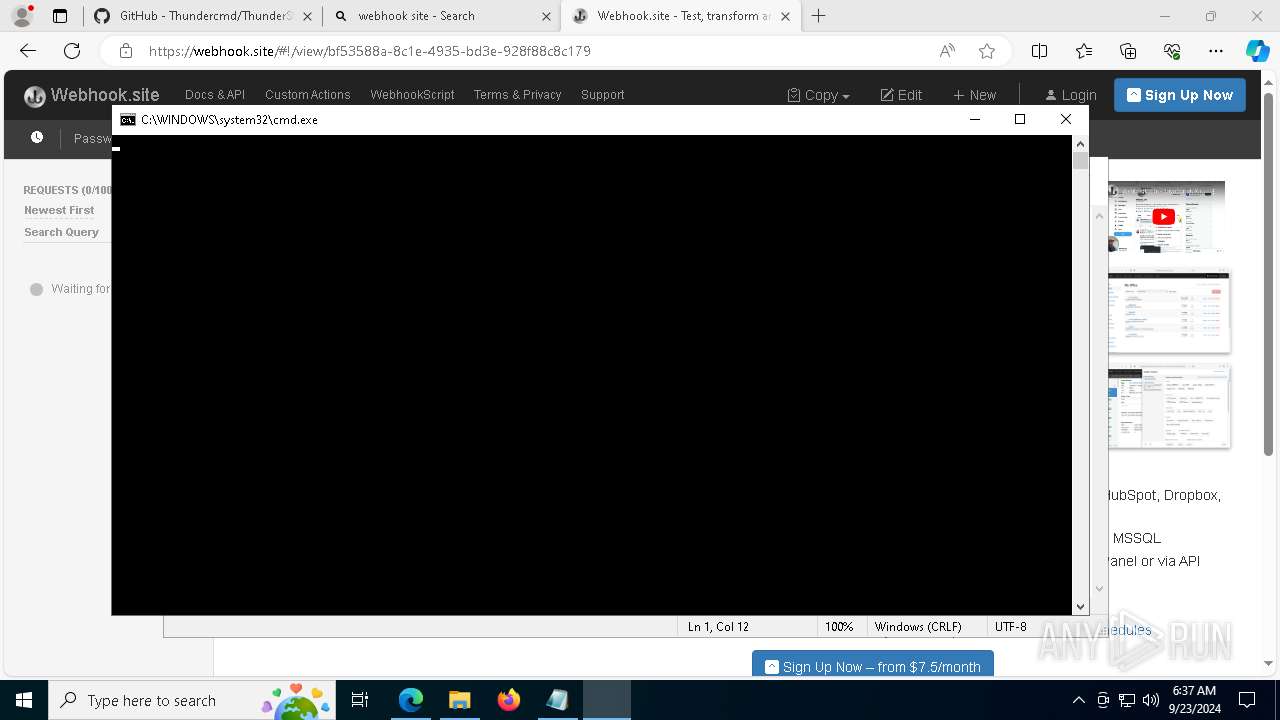Open the Browser essentials icon
This screenshot has width=1280, height=720.
(1172, 51)
